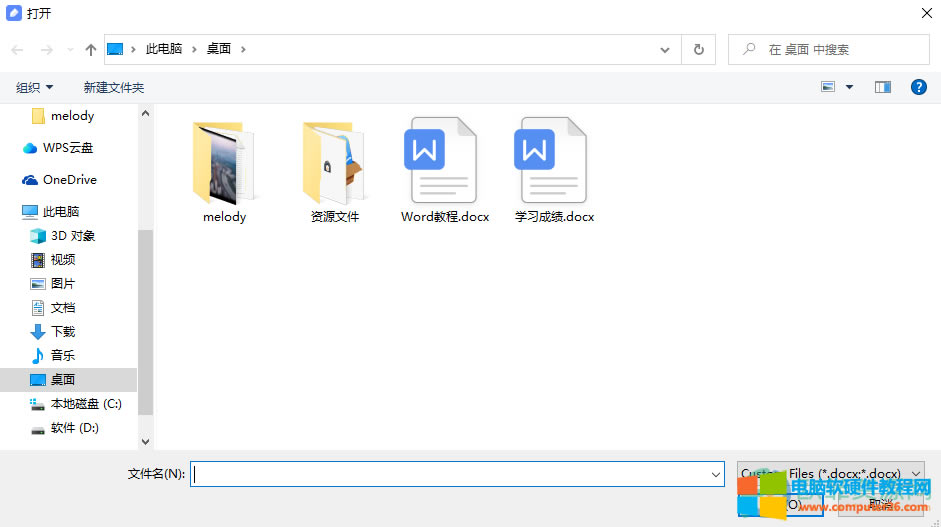This screenshot has width=941, height=527.
Task: Open the 组织 dropdown menu
Action: (x=35, y=88)
